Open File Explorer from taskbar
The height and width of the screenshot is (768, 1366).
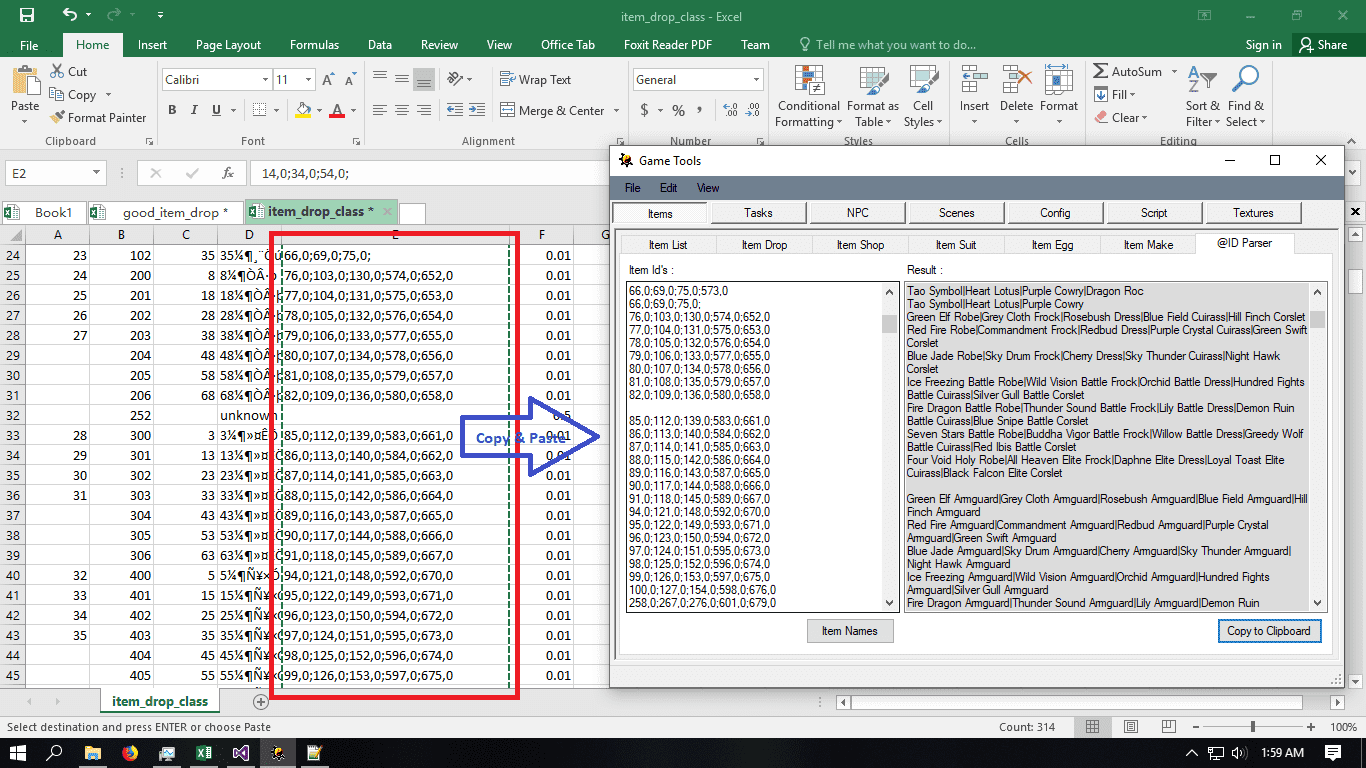tap(93, 753)
